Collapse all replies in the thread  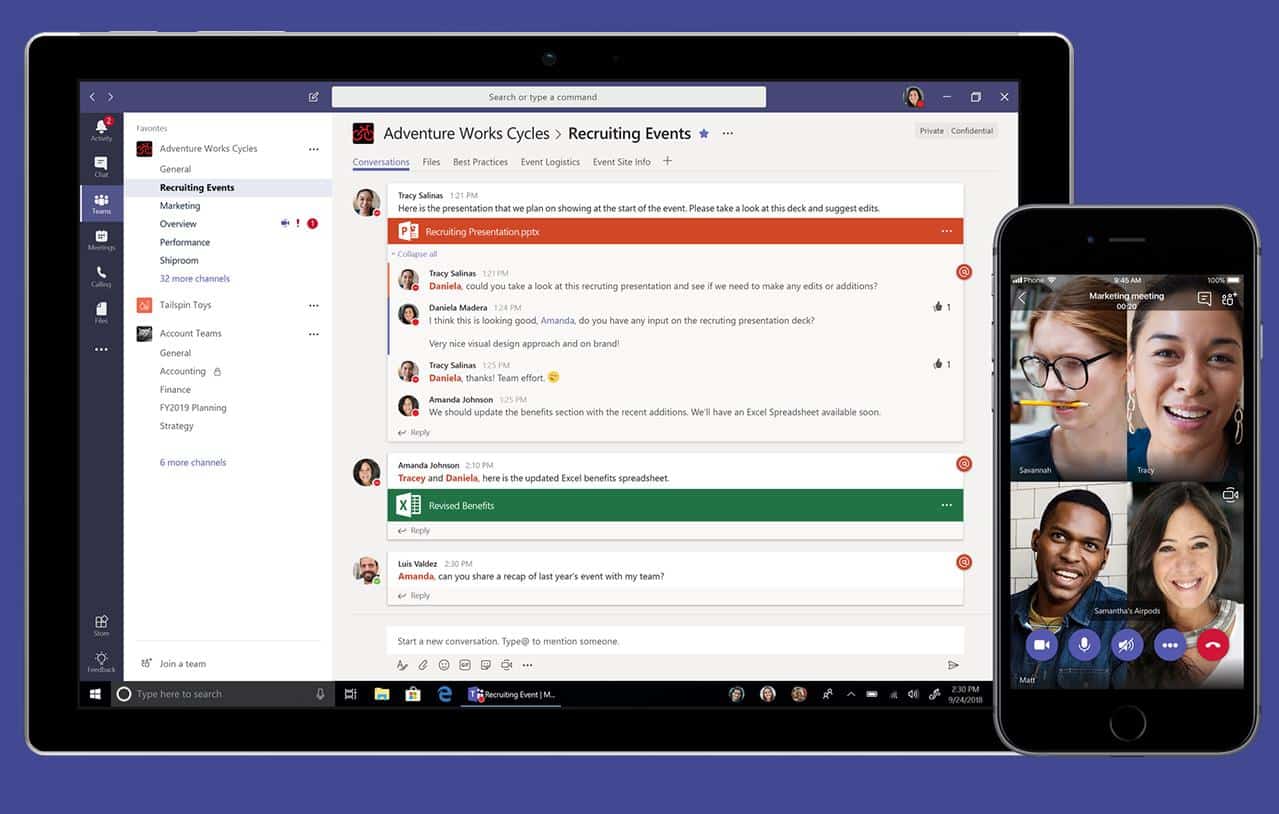414,254
